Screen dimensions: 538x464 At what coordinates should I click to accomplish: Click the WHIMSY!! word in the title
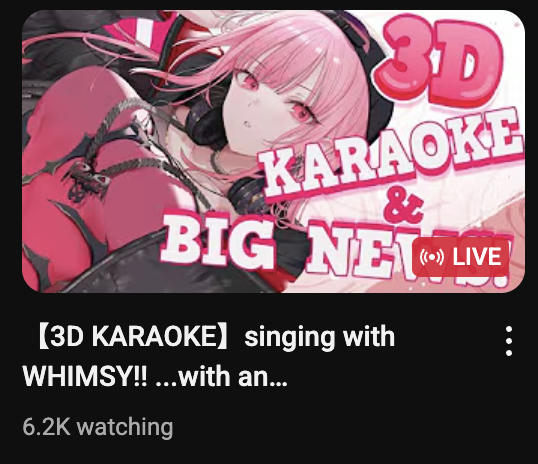(x=85, y=376)
